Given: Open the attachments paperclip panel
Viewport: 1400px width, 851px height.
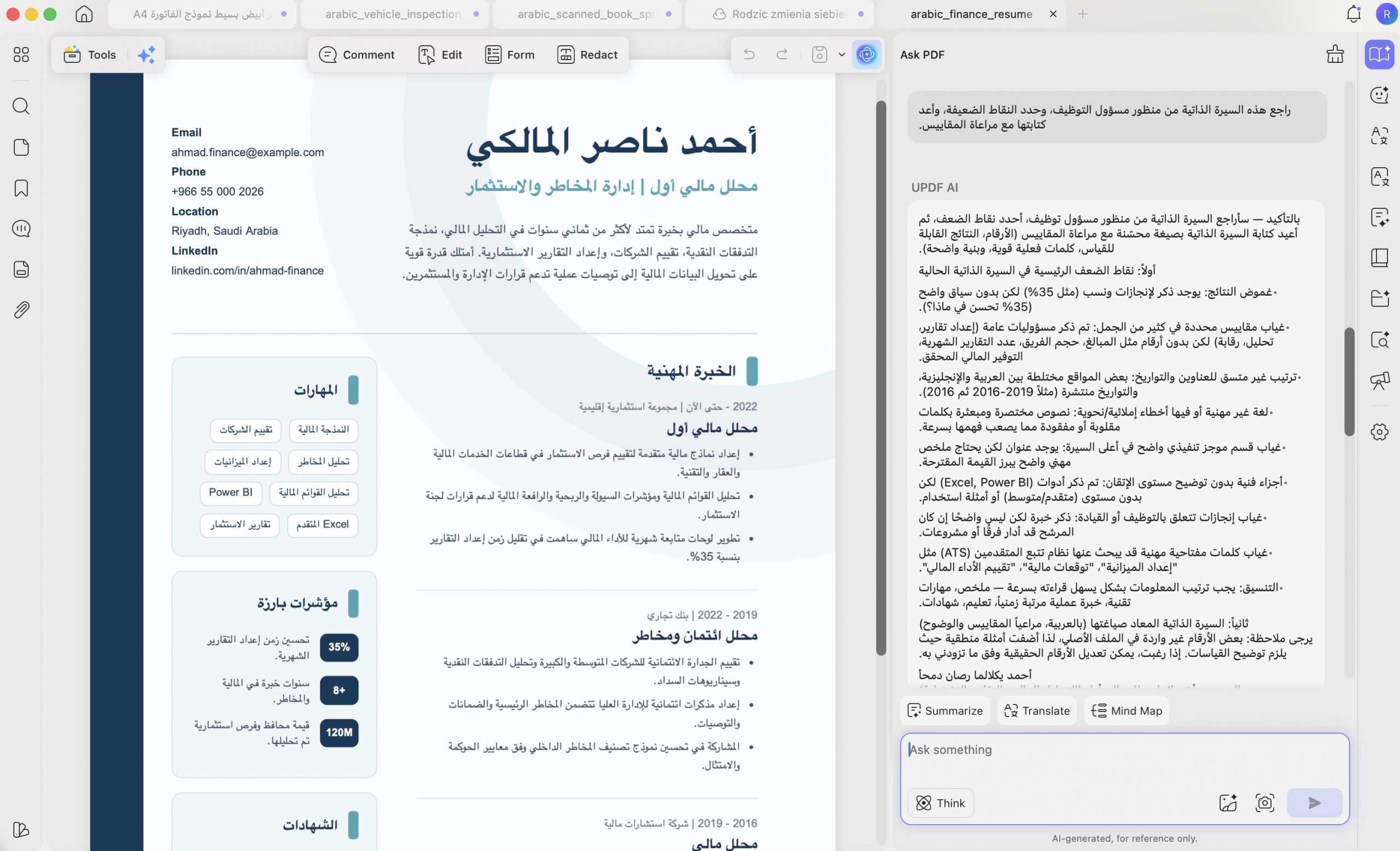Looking at the screenshot, I should pyautogui.click(x=21, y=310).
